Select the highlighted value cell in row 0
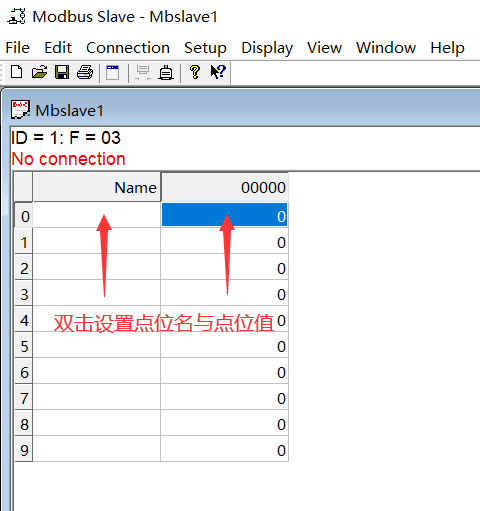 coord(224,215)
